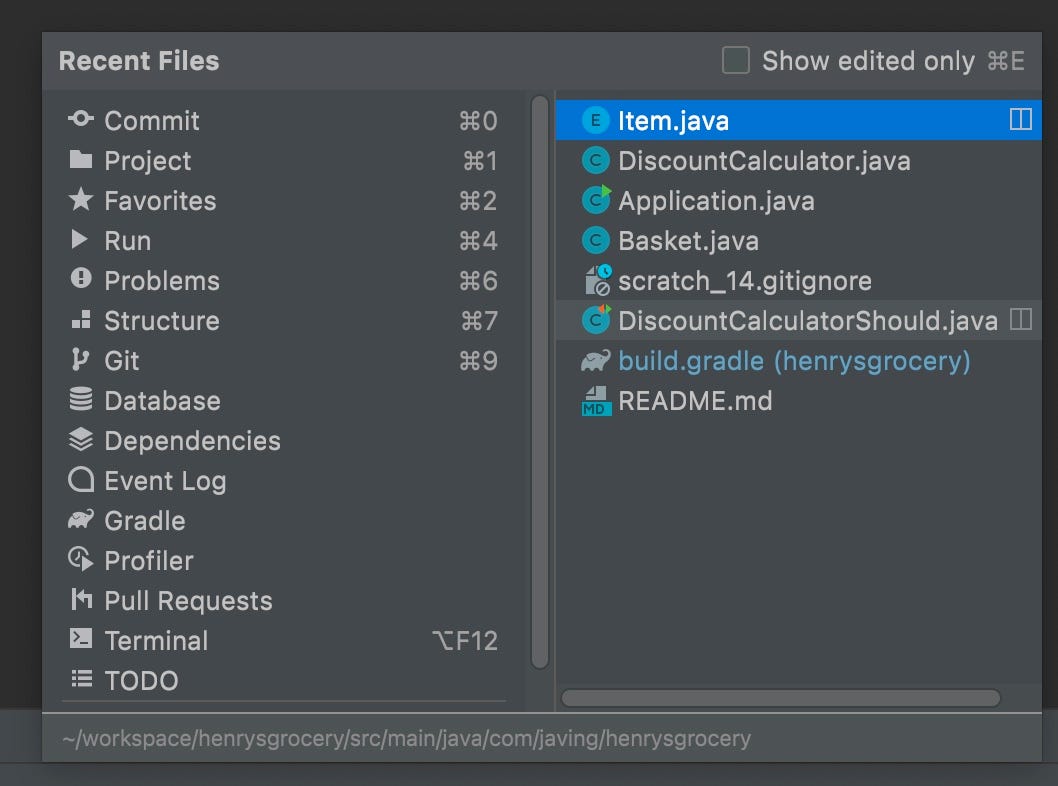The image size is (1058, 786).
Task: Select scratch_14.gitignore in the list
Action: [745, 280]
